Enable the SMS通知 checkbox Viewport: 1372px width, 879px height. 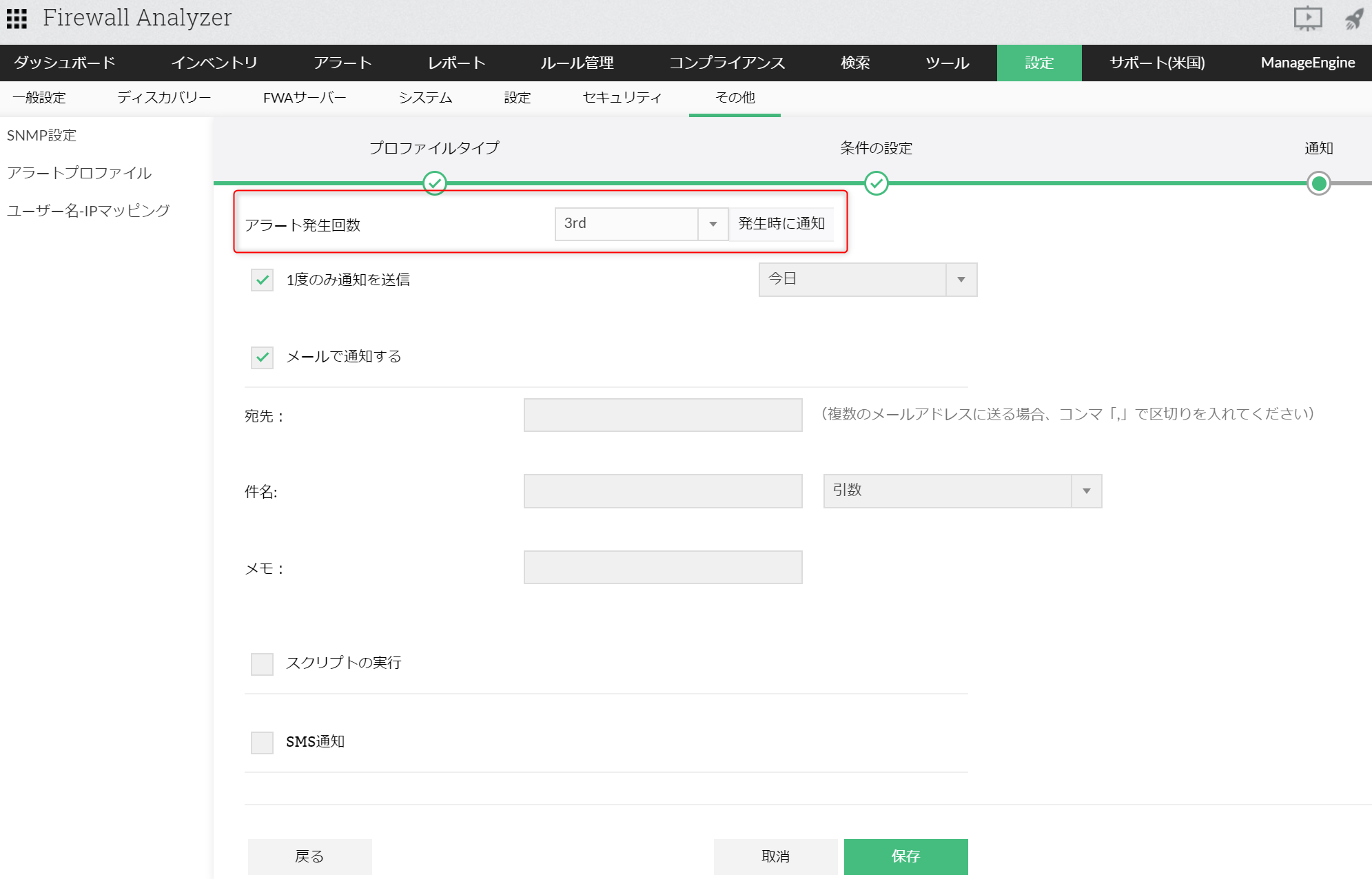[262, 742]
